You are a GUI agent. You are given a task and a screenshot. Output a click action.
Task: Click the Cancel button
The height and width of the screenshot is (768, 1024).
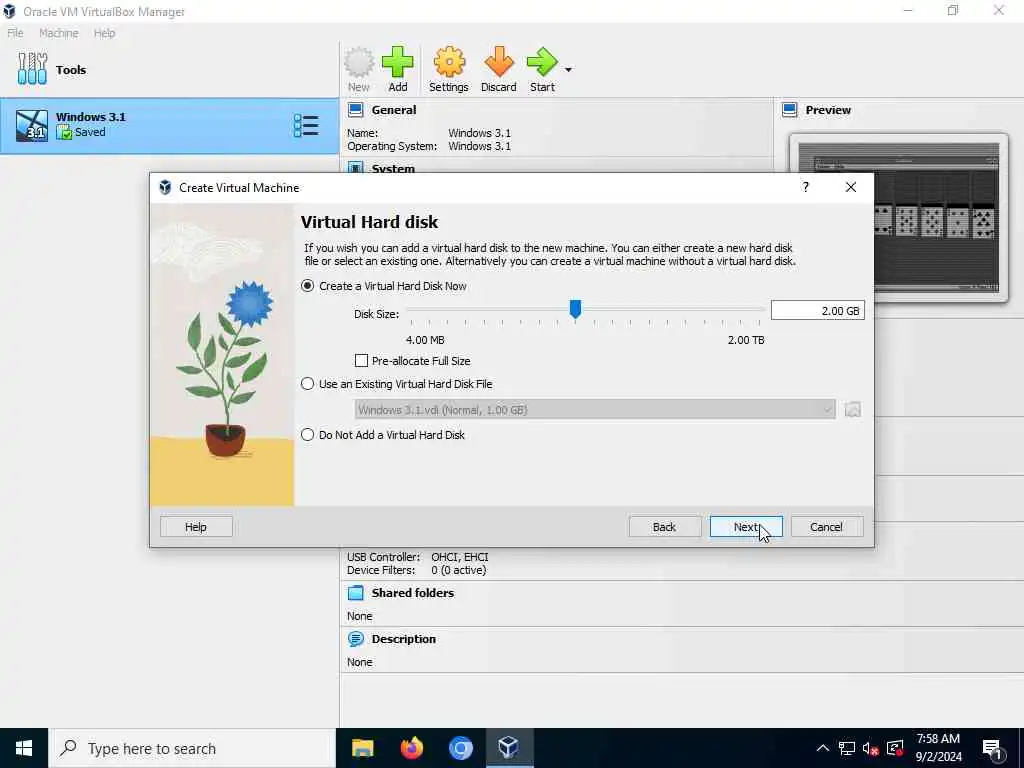[826, 527]
